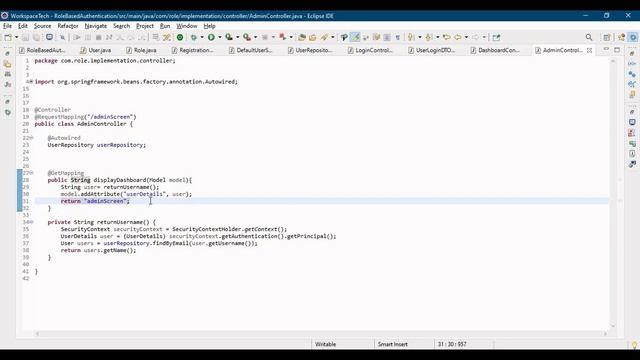This screenshot has width=640, height=360.
Task: Click the Last Edit Location icon
Action: pos(447,37)
